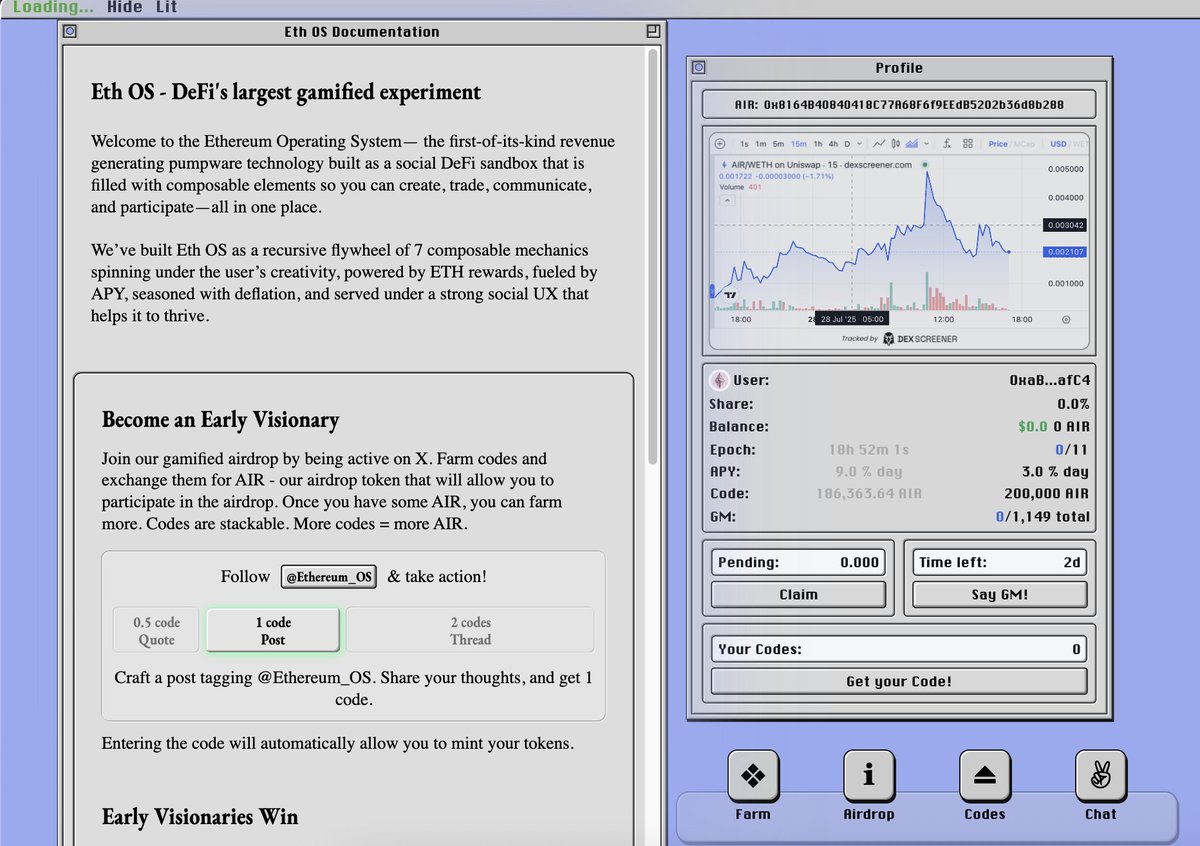The image size is (1200, 846).
Task: Follow the @Ethereum_OS button
Action: pos(329,577)
